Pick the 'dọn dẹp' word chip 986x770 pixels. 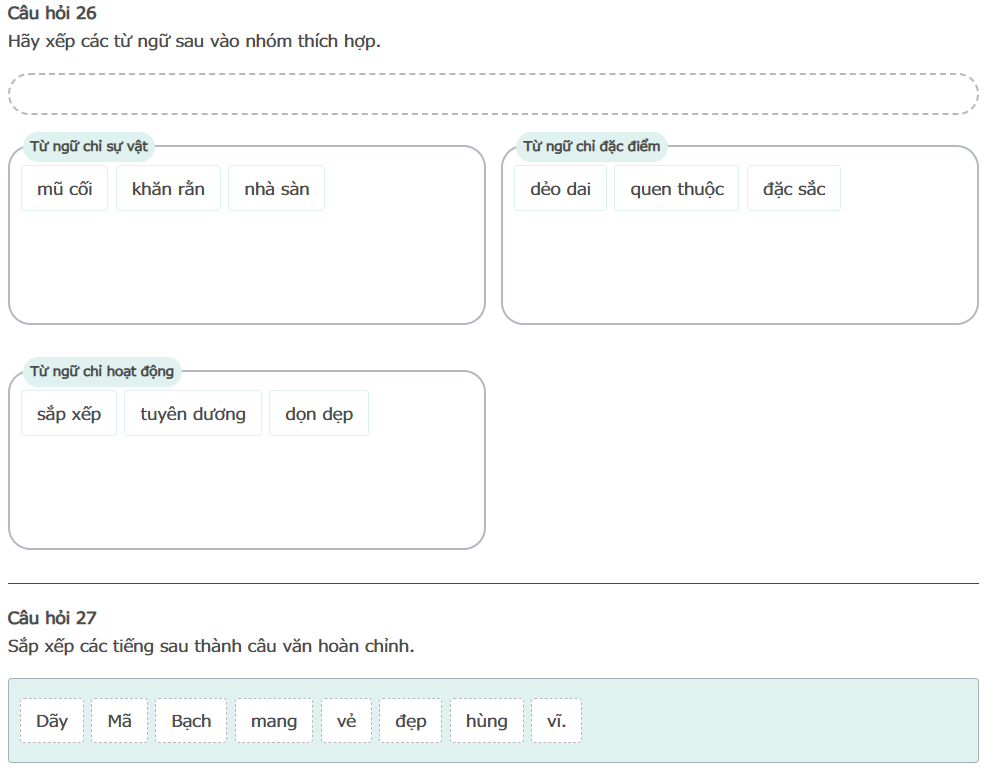click(x=318, y=414)
